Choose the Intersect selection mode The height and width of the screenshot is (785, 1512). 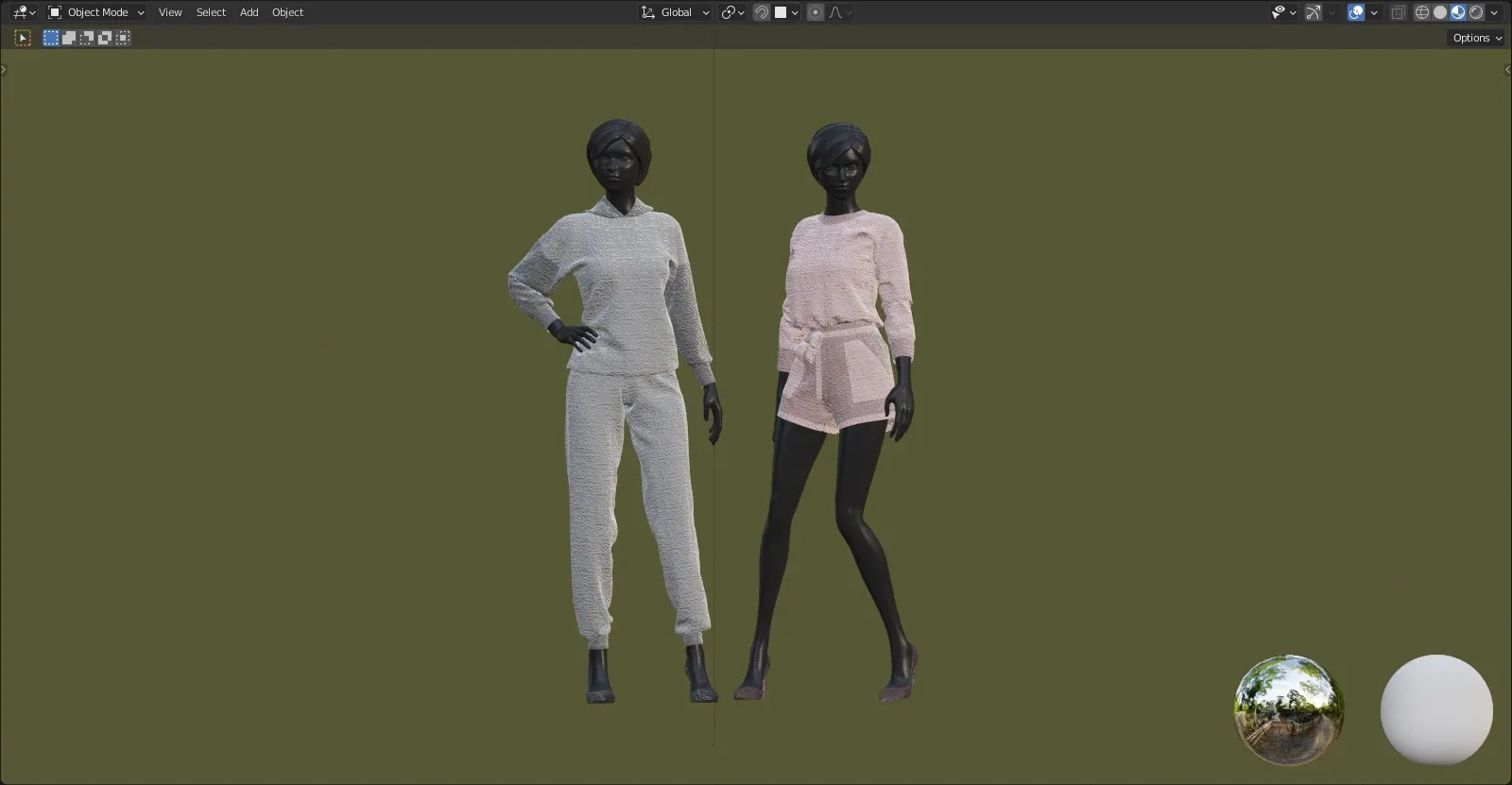click(x=123, y=38)
